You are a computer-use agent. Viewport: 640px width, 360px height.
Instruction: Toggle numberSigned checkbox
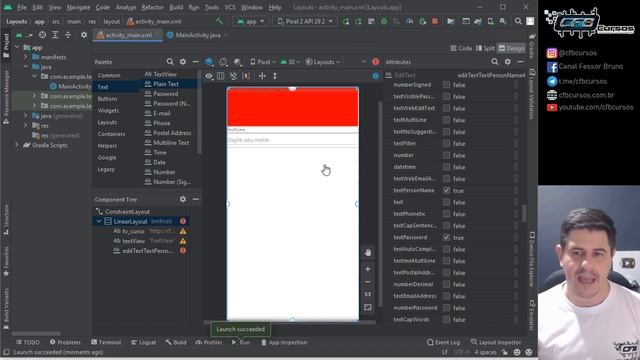tap(447, 85)
